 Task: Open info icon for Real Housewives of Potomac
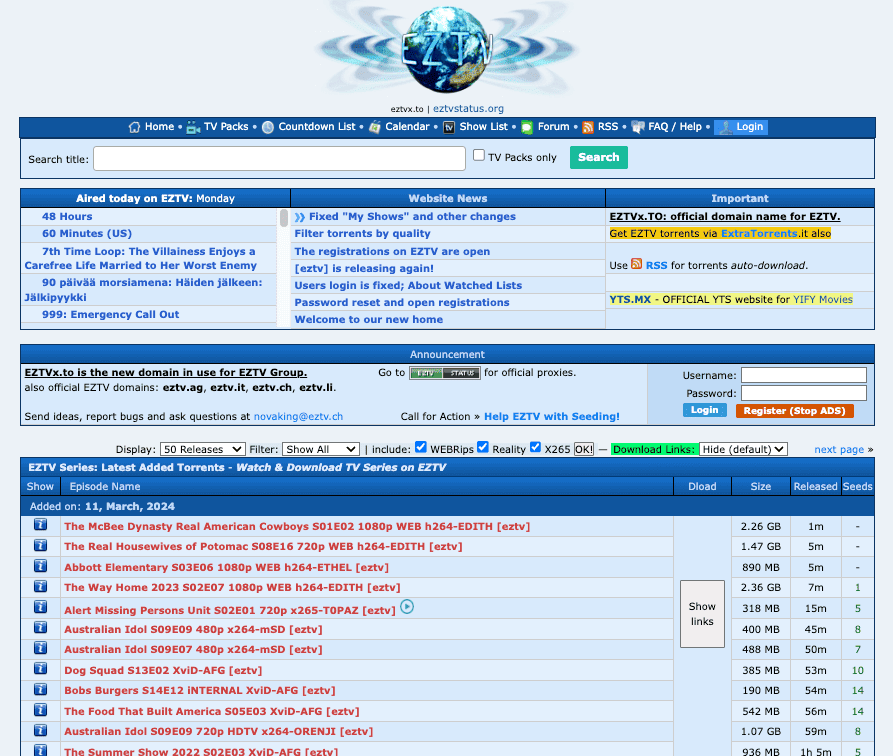point(40,545)
